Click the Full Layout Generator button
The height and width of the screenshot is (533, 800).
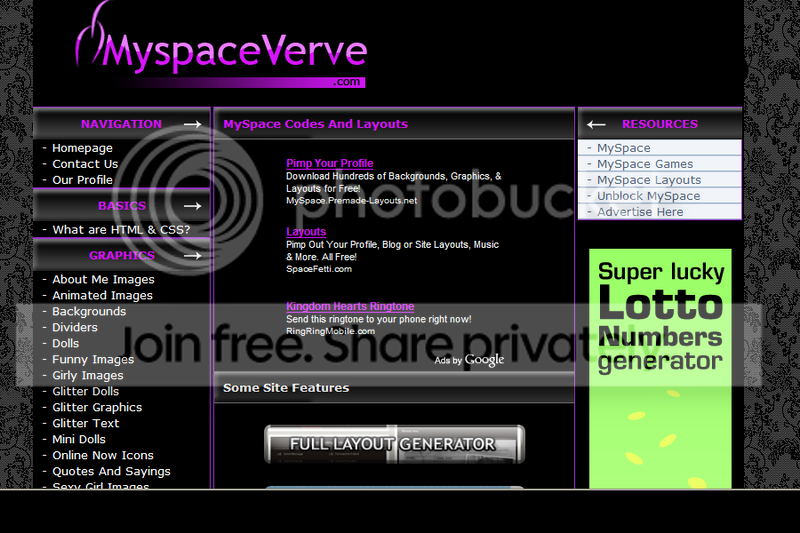pos(394,444)
